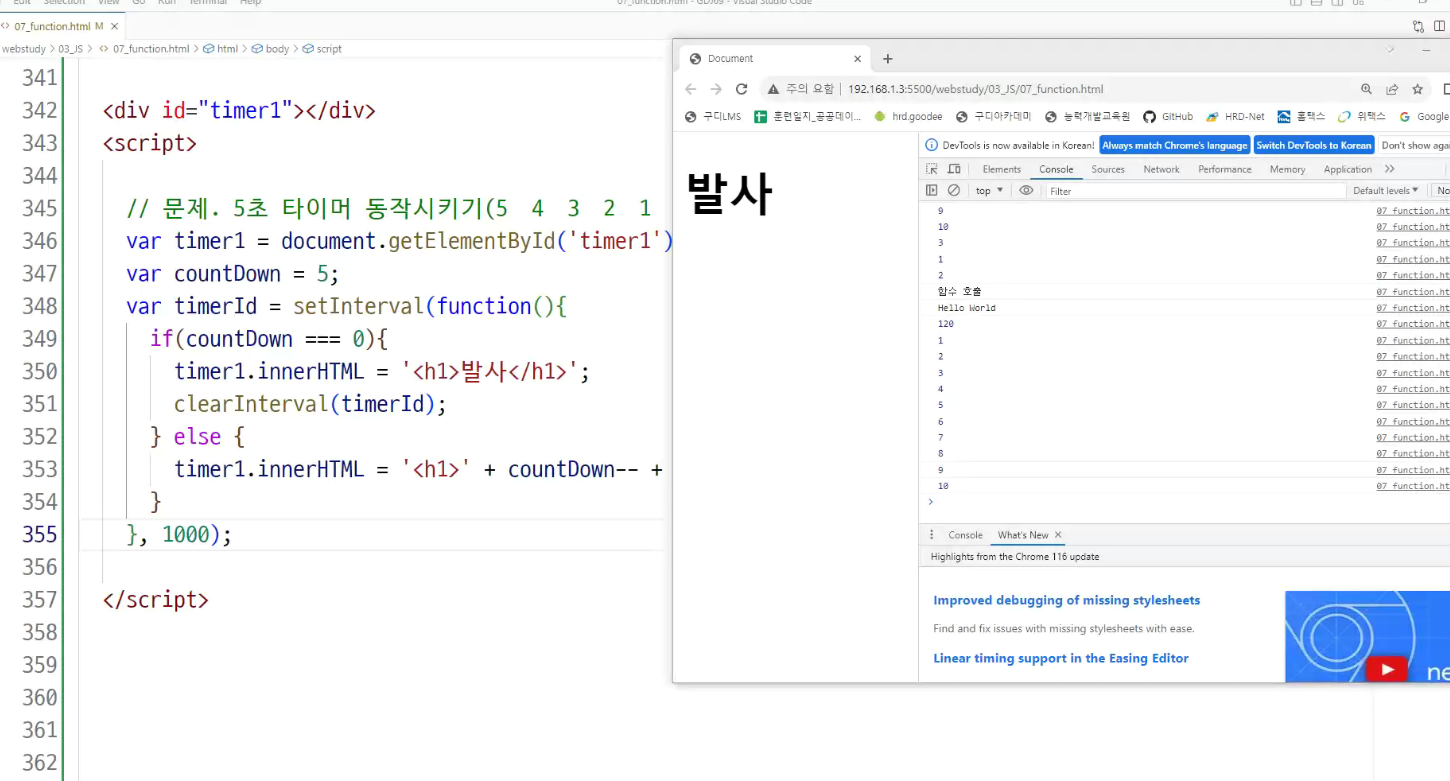This screenshot has height=781, width=1450.
Task: Open the Default levels dropdown
Action: tap(1385, 190)
